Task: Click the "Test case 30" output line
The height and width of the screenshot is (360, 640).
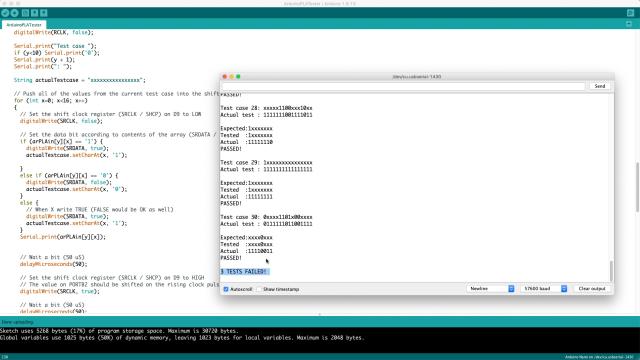Action: click(x=267, y=217)
